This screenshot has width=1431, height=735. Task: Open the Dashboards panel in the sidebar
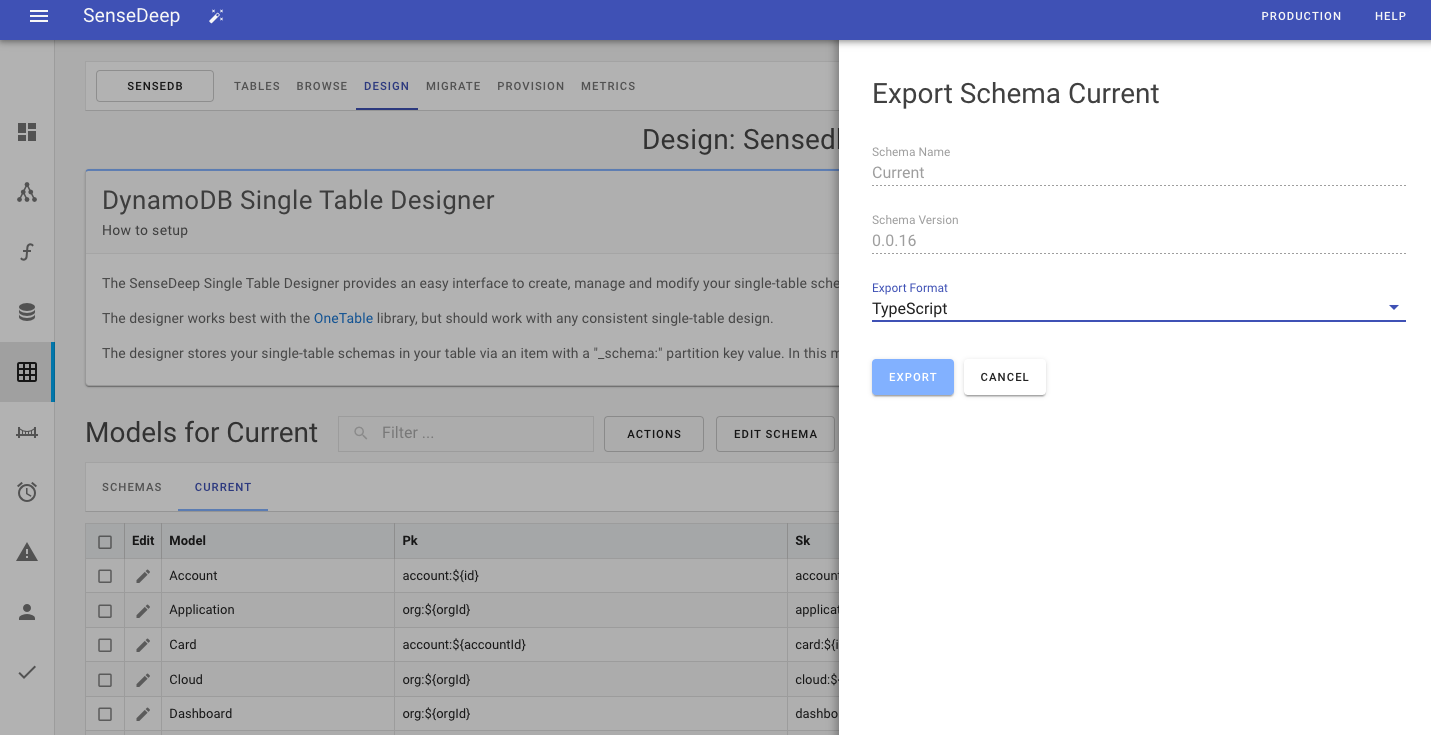click(x=27, y=132)
